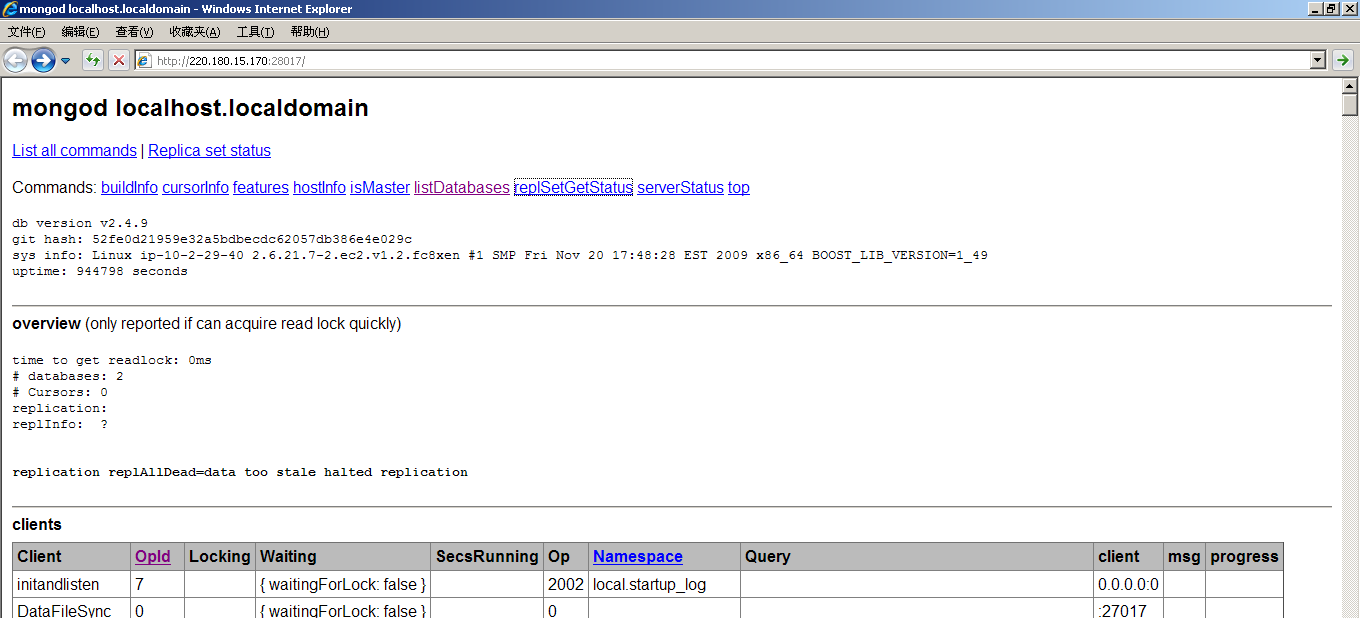The height and width of the screenshot is (618, 1360).
Task: Open the List all commands link
Action: pos(74,151)
